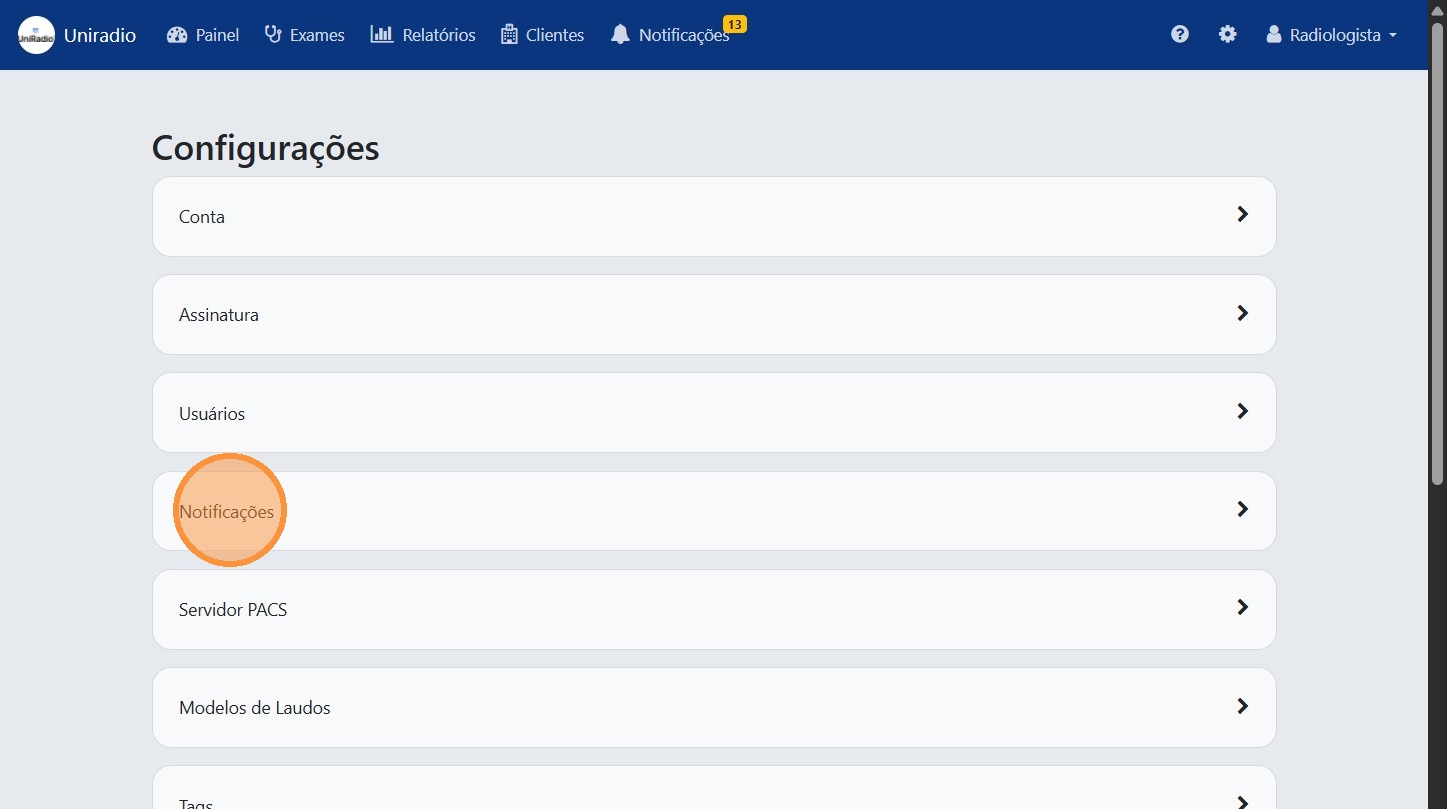Viewport: 1447px width, 809px height.
Task: Click the page vertical scrollbar
Action: click(1437, 400)
